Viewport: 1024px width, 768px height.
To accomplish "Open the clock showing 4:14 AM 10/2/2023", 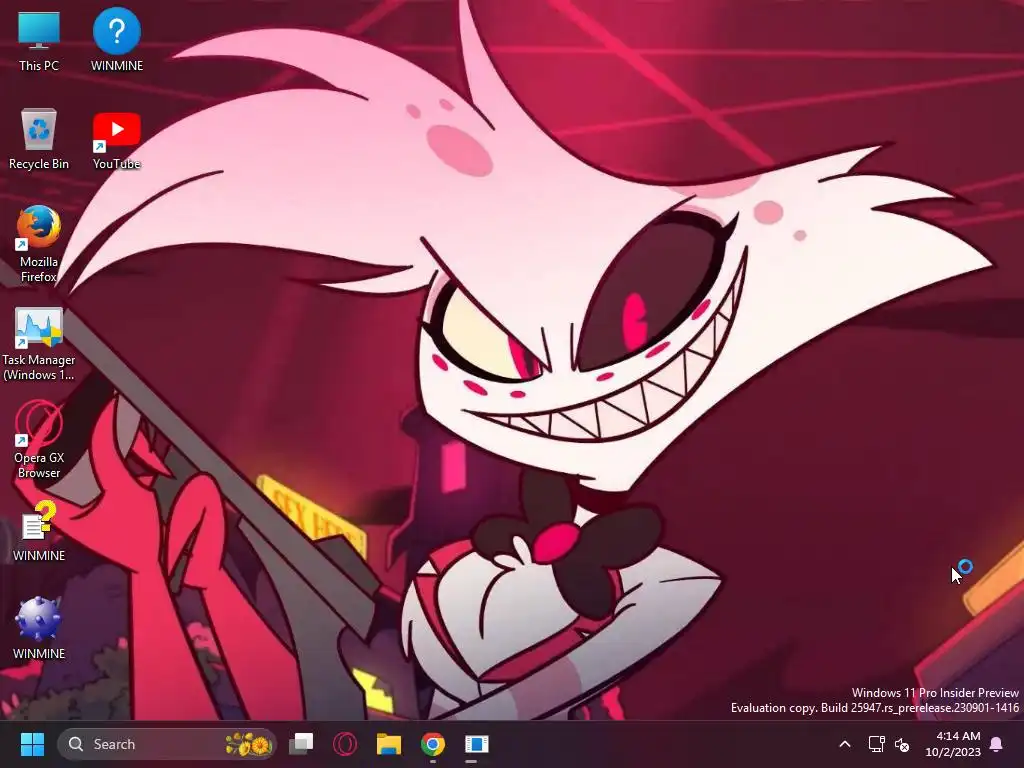I will coord(953,744).
